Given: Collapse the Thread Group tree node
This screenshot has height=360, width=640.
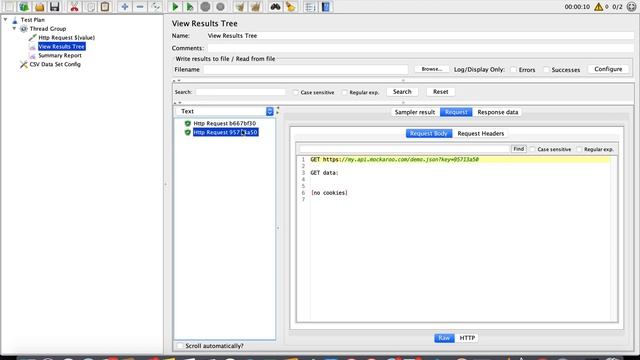Looking at the screenshot, I should coord(14,29).
